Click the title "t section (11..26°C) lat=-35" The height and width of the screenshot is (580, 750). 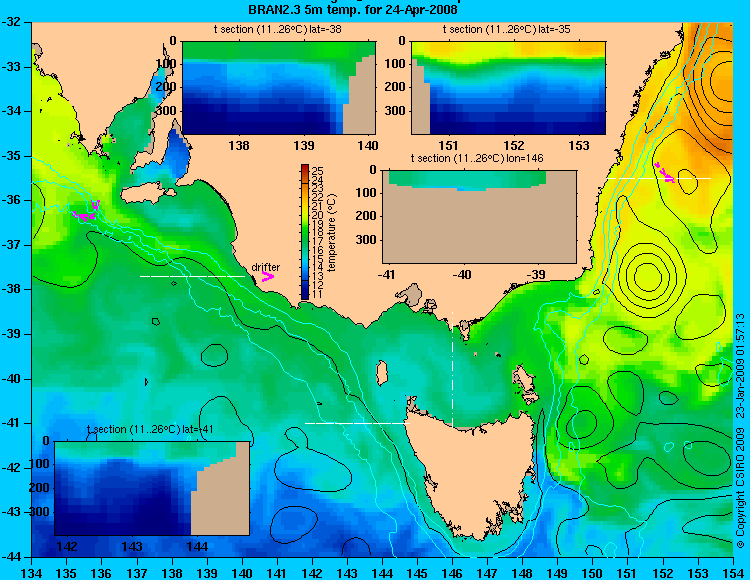[x=507, y=29]
